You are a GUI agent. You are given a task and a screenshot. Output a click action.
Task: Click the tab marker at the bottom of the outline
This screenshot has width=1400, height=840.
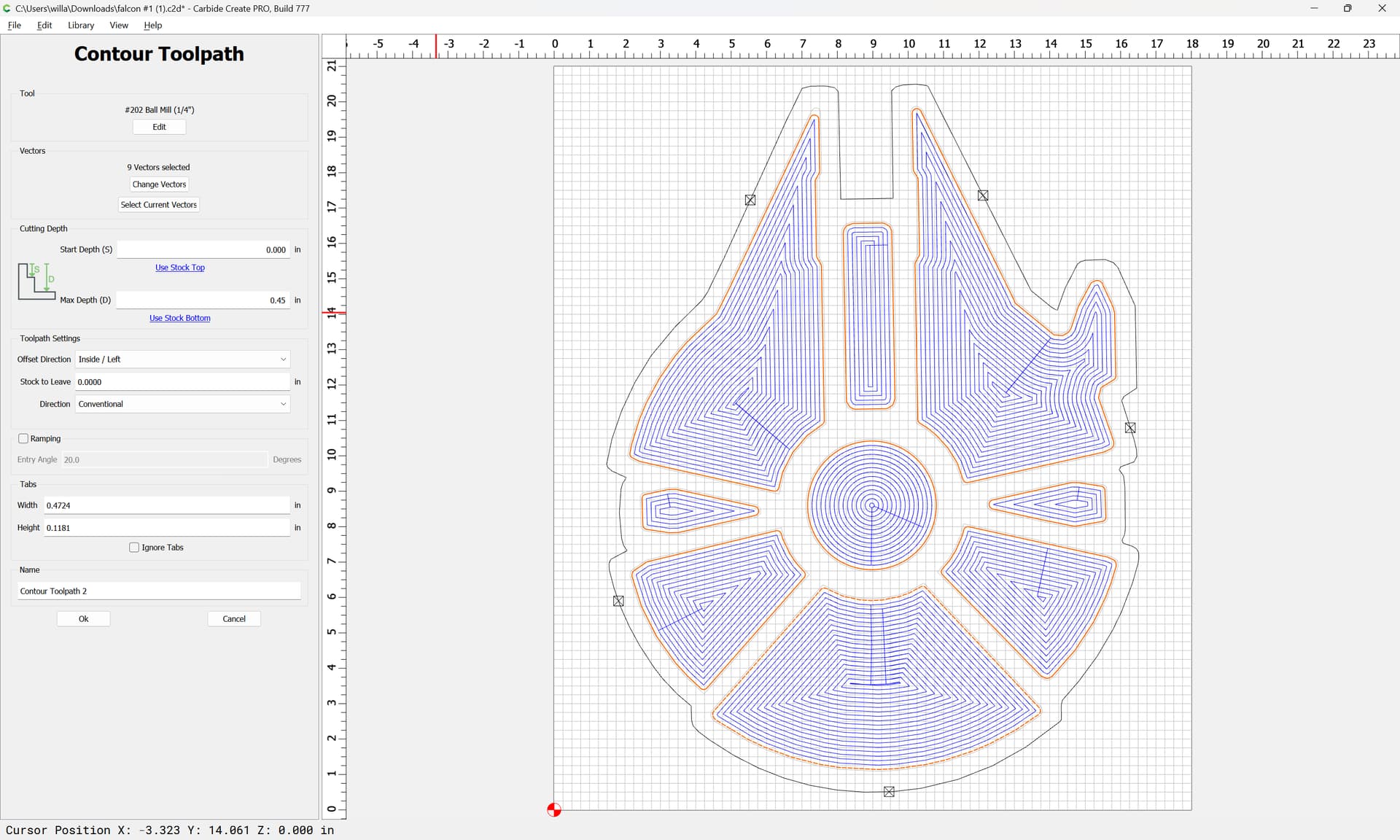[x=889, y=792]
